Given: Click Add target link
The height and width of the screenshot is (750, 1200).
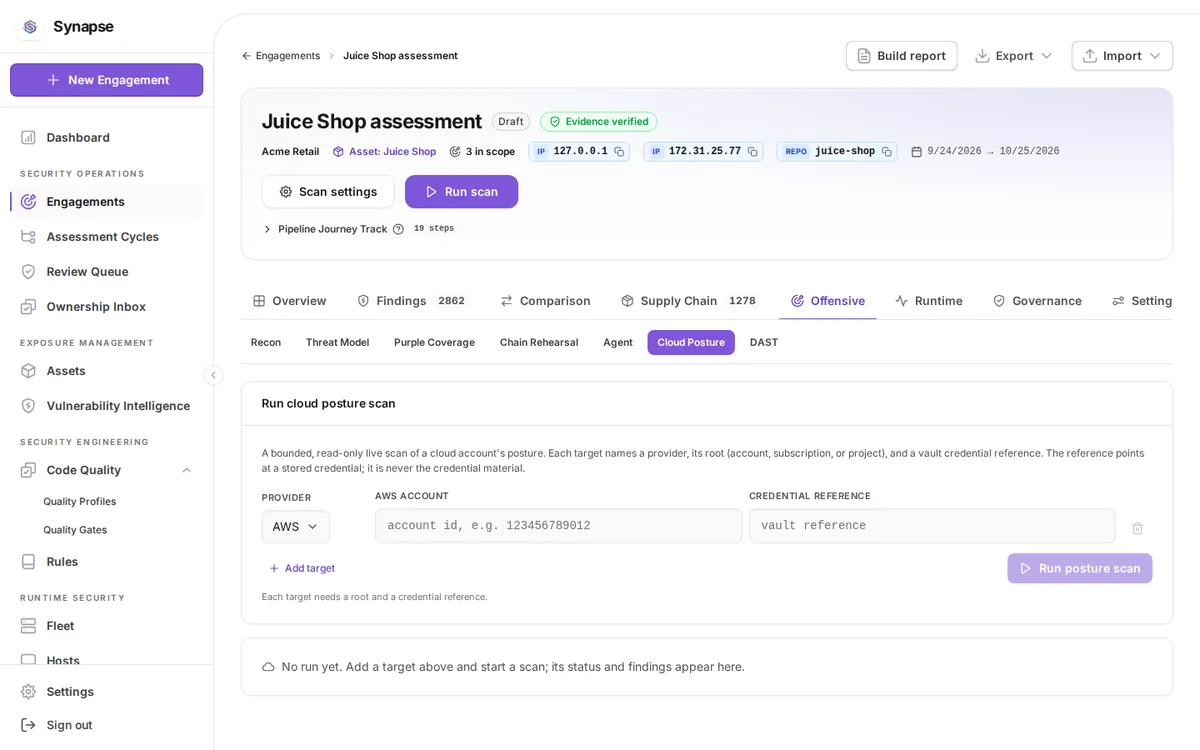Looking at the screenshot, I should click(x=302, y=568).
